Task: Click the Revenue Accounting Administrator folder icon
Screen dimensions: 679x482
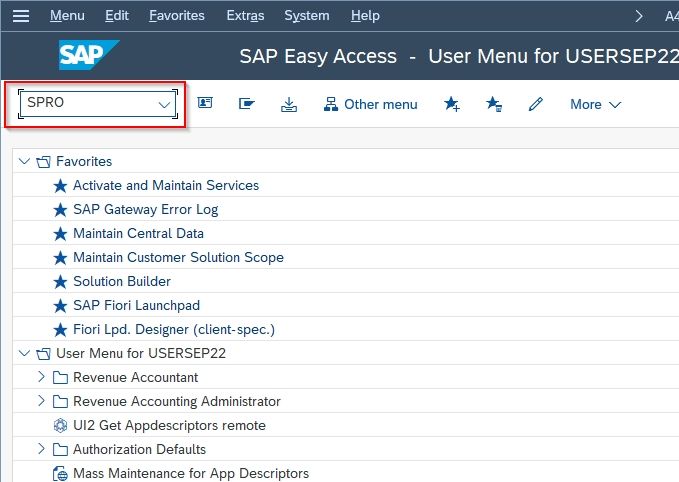Action: pos(60,402)
